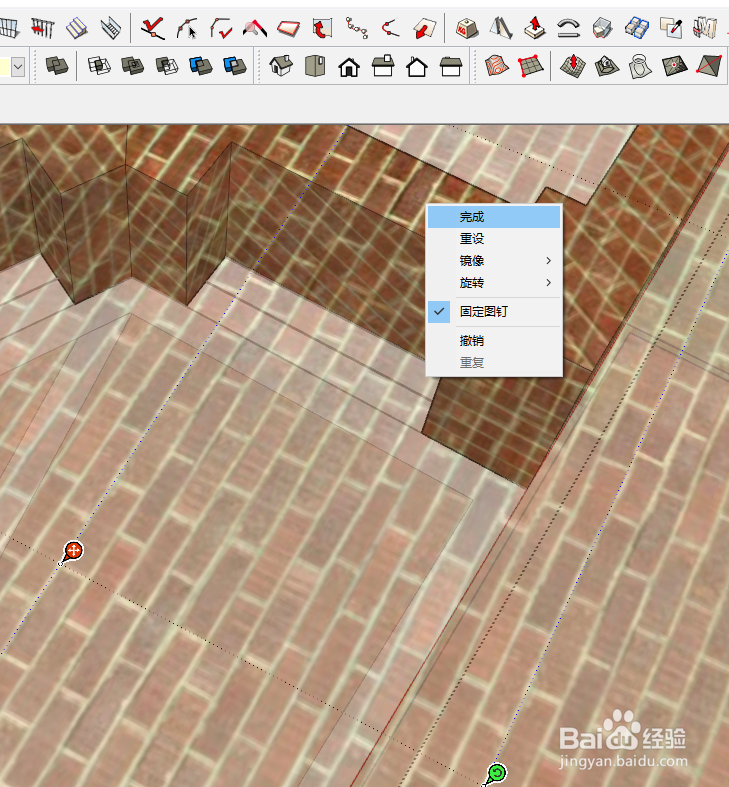The image size is (729, 787).
Task: Select the Outer Shell solid tool
Action: (57, 66)
